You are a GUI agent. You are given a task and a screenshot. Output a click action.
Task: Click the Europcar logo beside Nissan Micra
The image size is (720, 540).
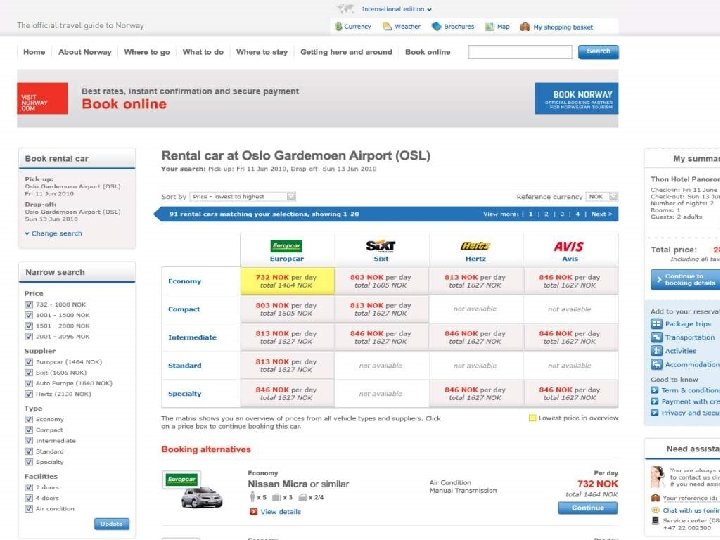[182, 479]
